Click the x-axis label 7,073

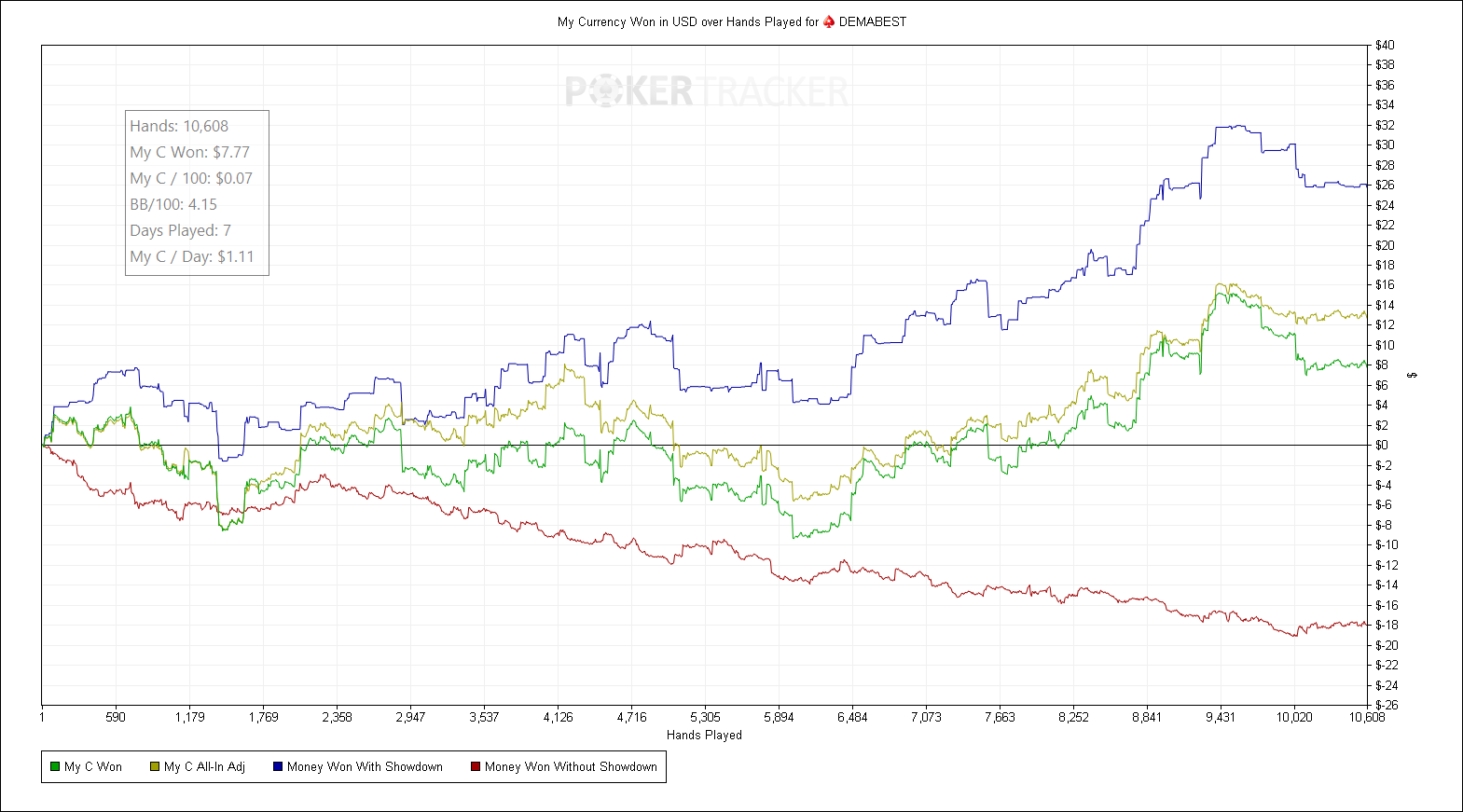926,717
